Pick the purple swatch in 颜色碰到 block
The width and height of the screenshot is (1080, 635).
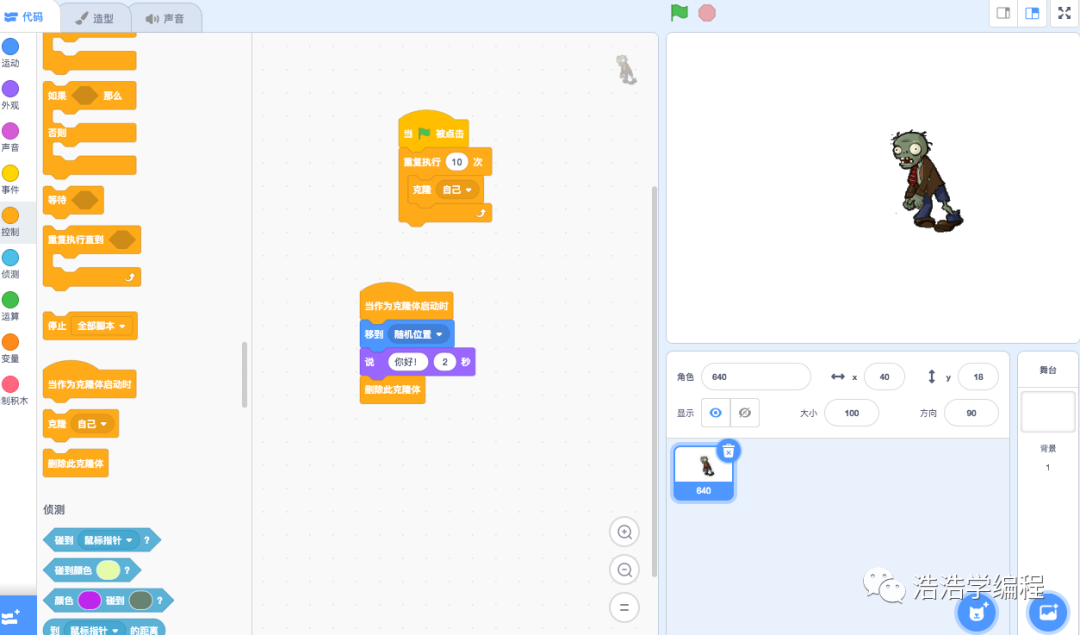90,601
